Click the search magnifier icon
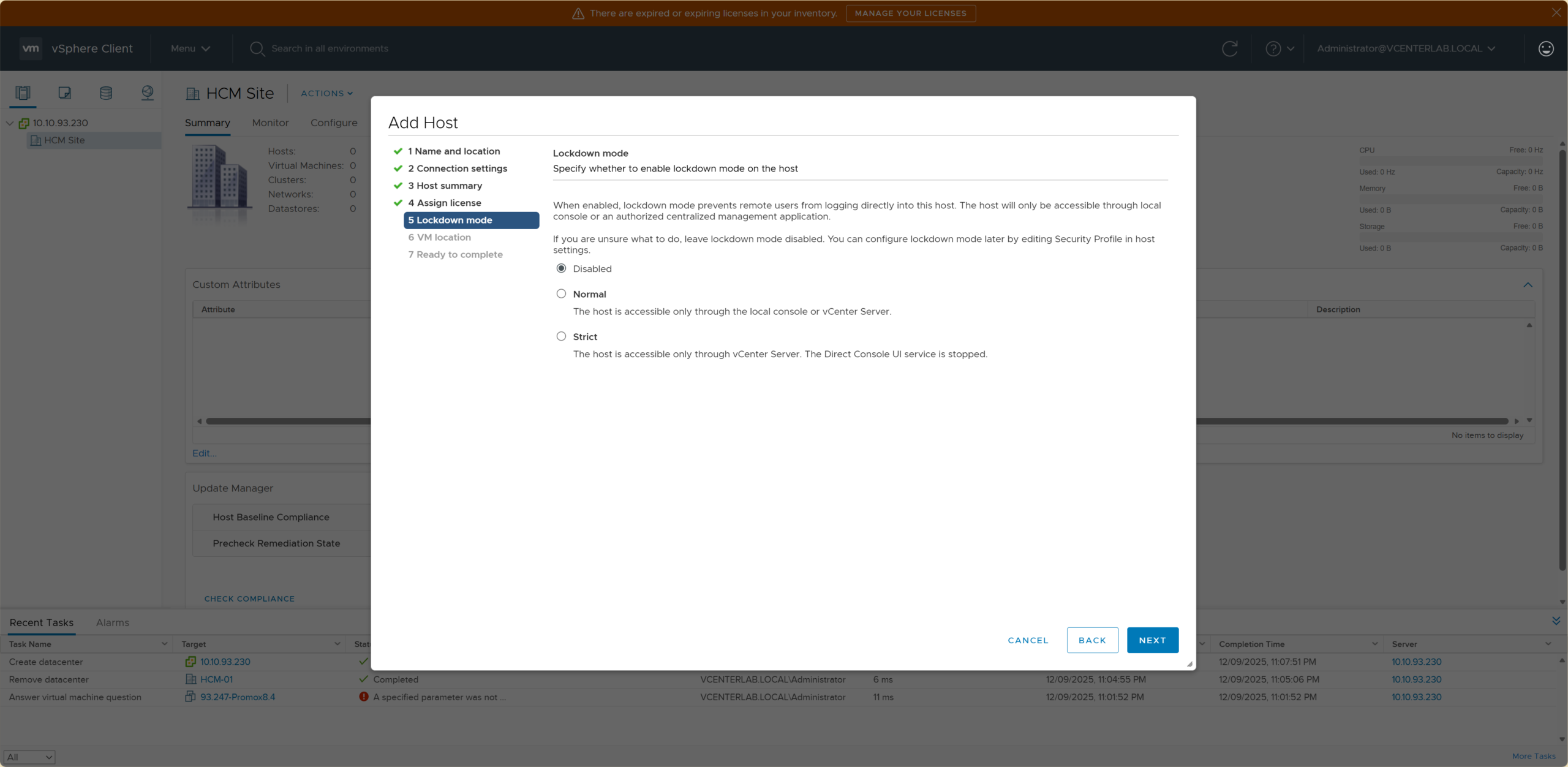The image size is (1568, 767). (x=257, y=48)
